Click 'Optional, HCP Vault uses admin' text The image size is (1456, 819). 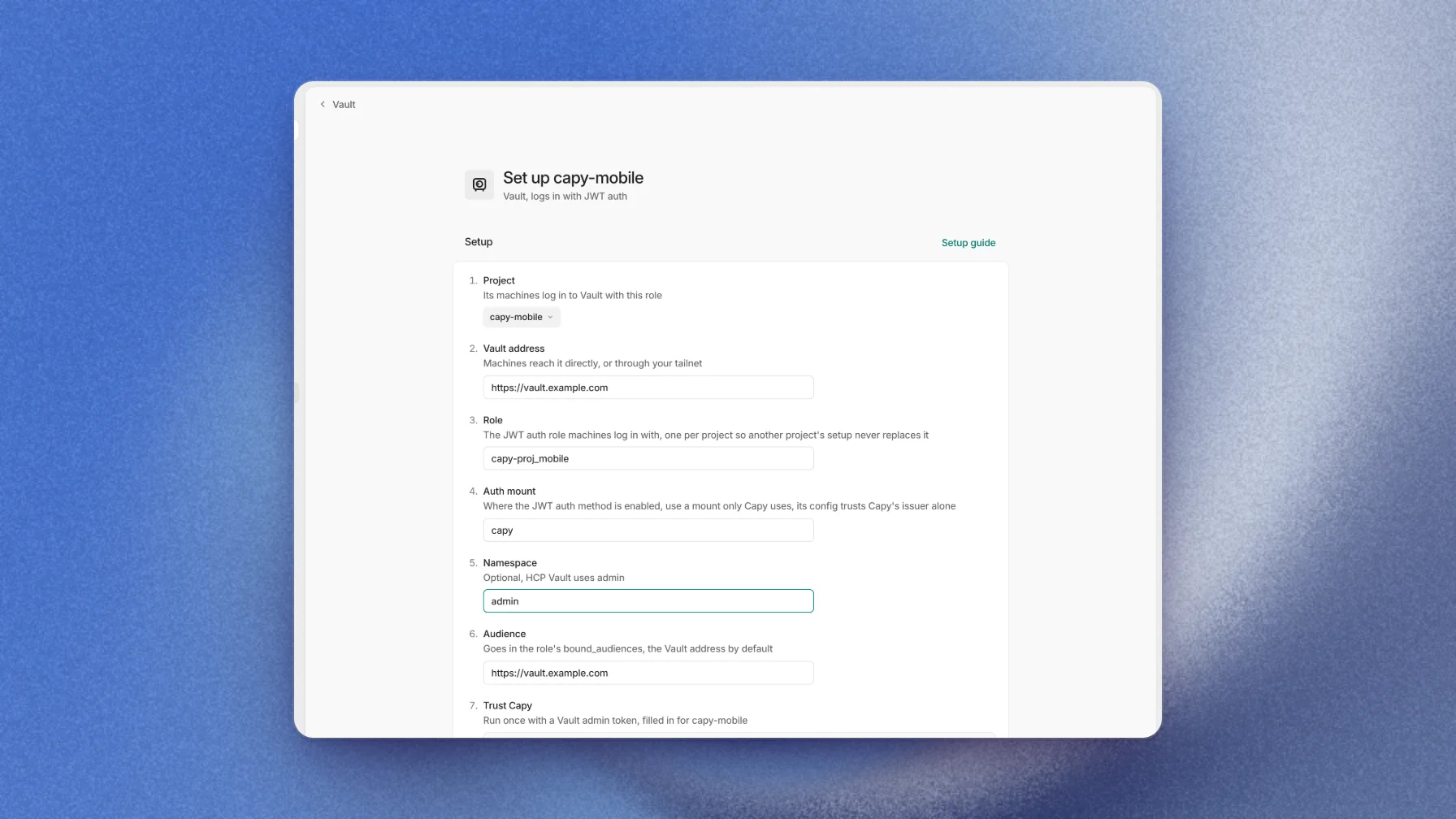554,578
